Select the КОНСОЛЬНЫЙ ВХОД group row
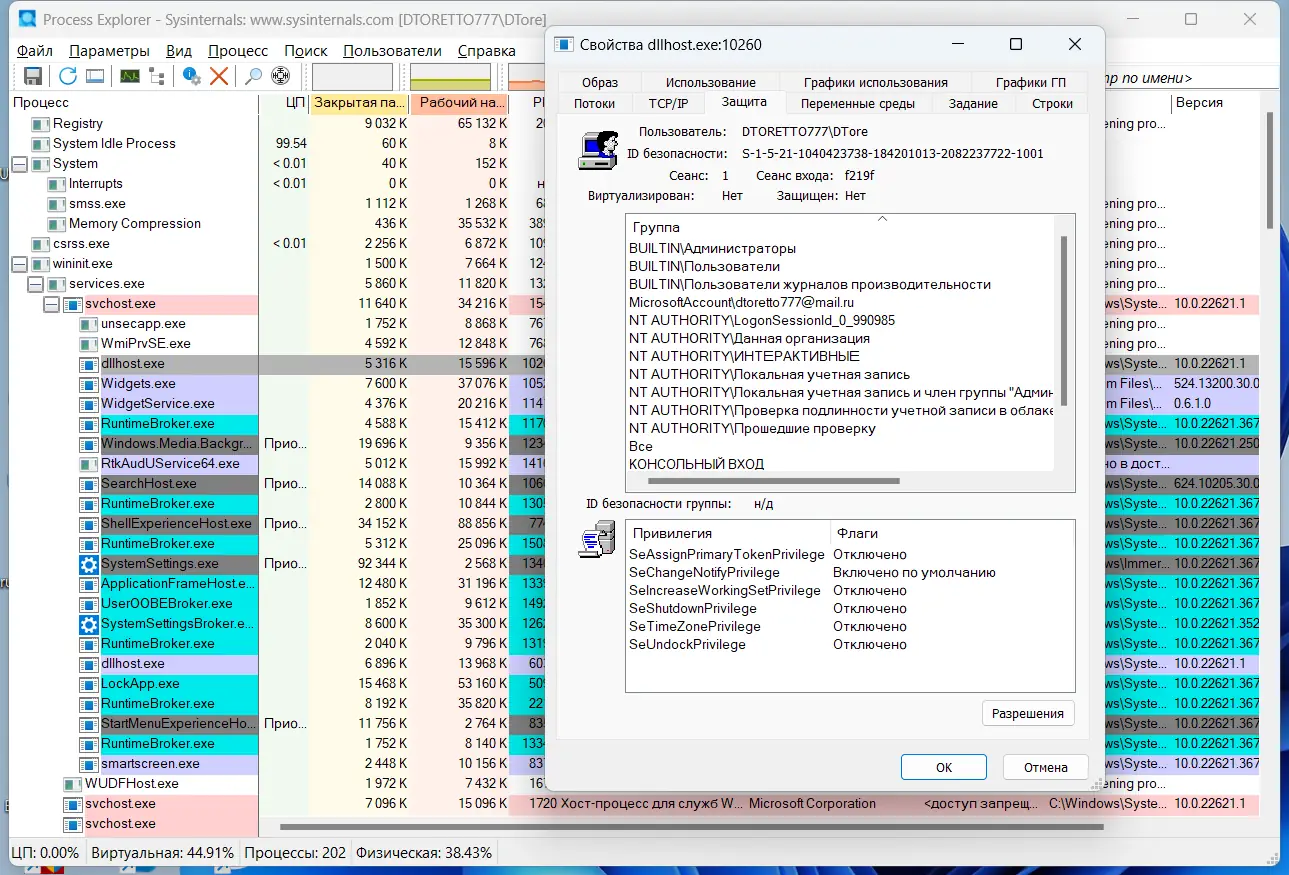 coord(840,464)
